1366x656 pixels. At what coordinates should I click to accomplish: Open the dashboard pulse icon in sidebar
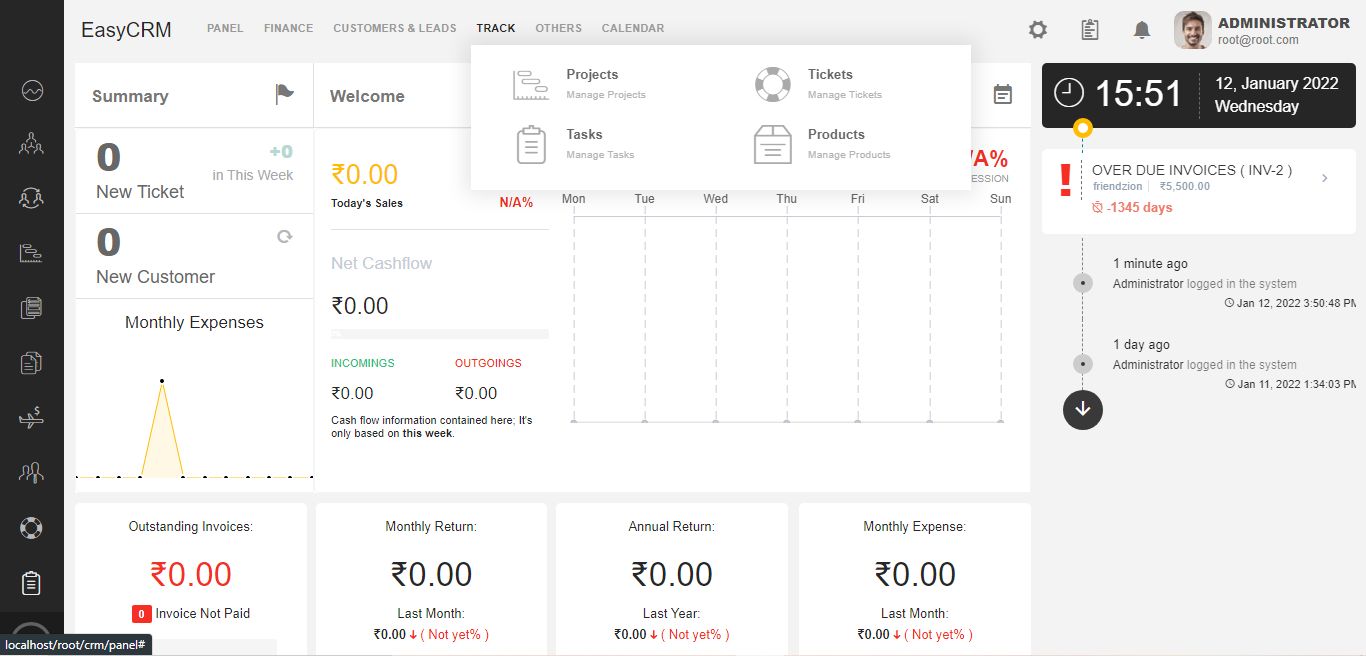coord(32,91)
